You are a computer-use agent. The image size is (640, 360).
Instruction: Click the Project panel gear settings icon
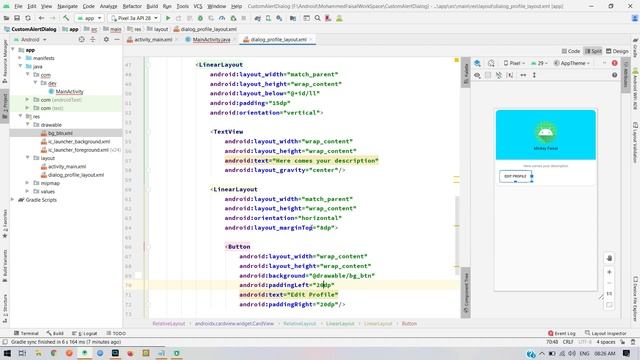tap(106, 40)
